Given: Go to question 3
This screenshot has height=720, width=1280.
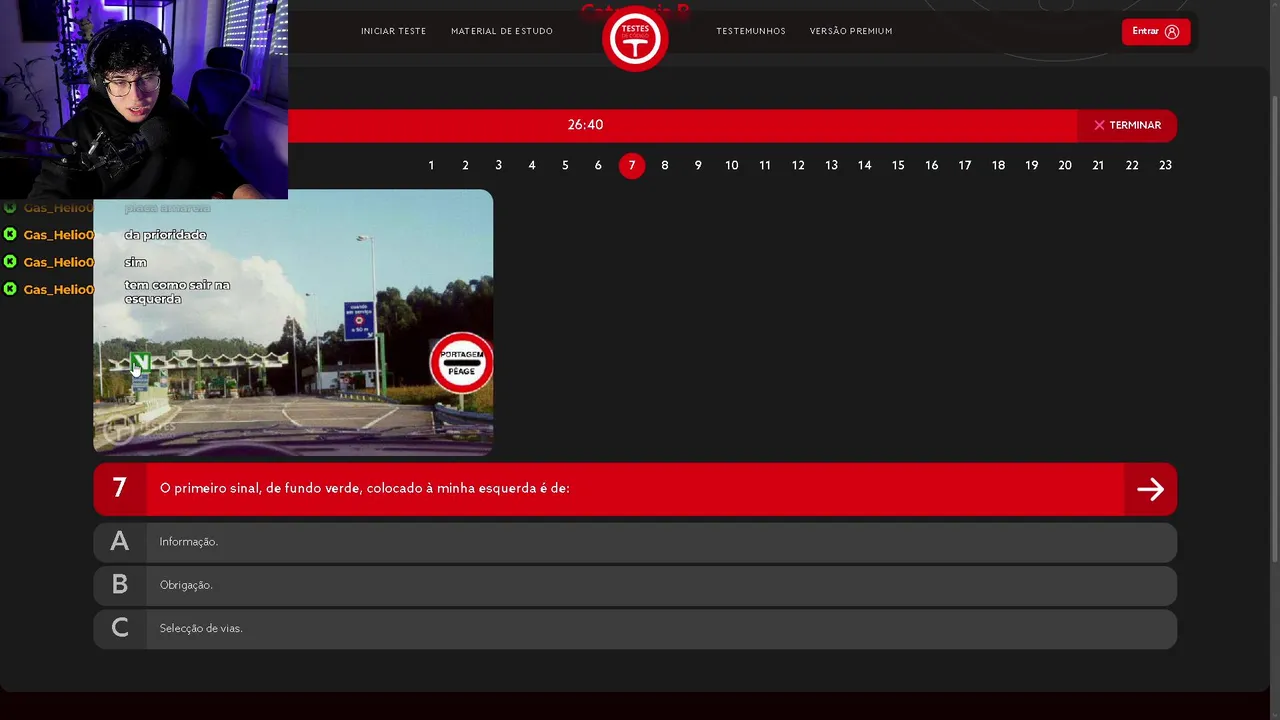Looking at the screenshot, I should [x=498, y=166].
